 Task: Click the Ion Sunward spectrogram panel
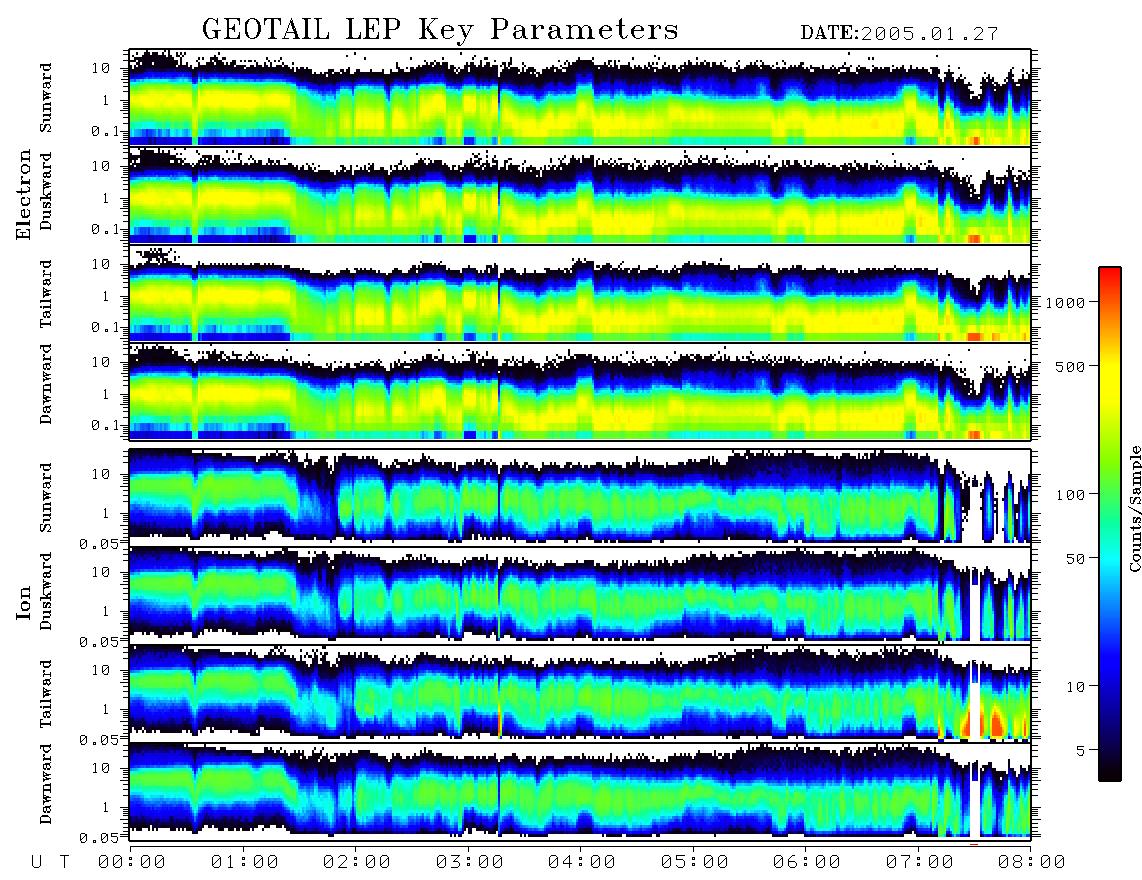[x=580, y=496]
